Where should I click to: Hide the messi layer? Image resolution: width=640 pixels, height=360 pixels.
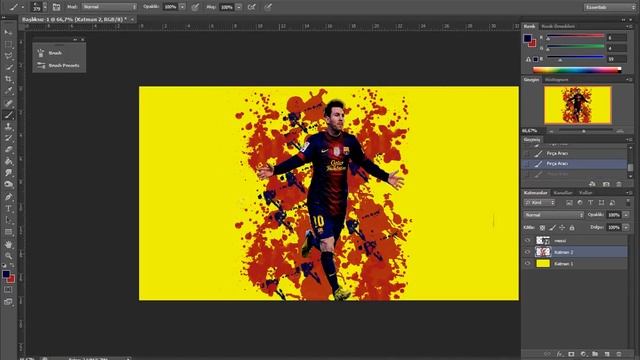[527, 240]
